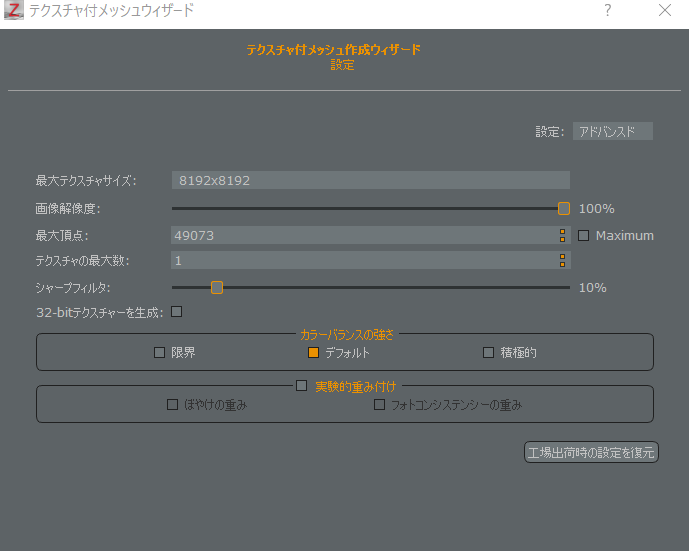The width and height of the screenshot is (689, 551).
Task: Open the 最大テクスチャサイズ 8192x8192 dropdown
Action: pos(370,180)
